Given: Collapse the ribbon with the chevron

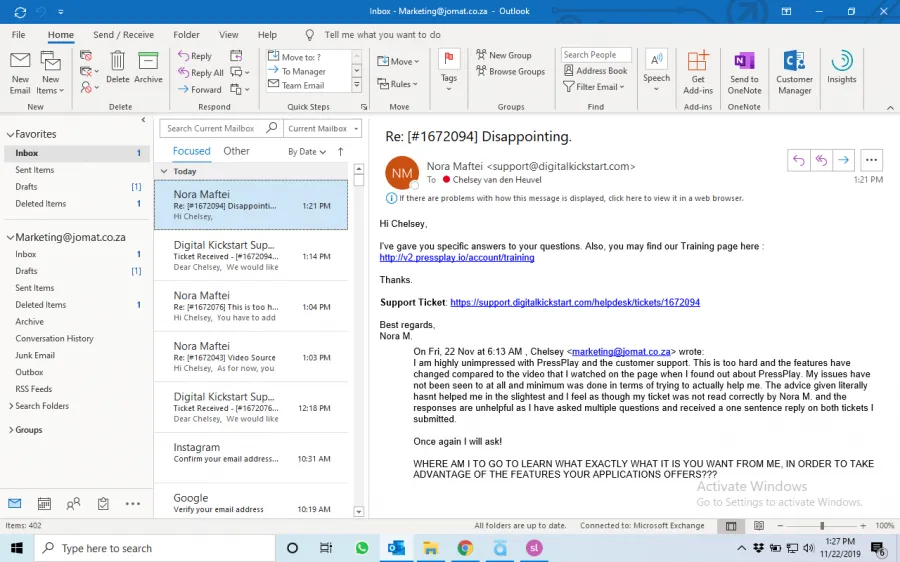Looking at the screenshot, I should coord(890,107).
